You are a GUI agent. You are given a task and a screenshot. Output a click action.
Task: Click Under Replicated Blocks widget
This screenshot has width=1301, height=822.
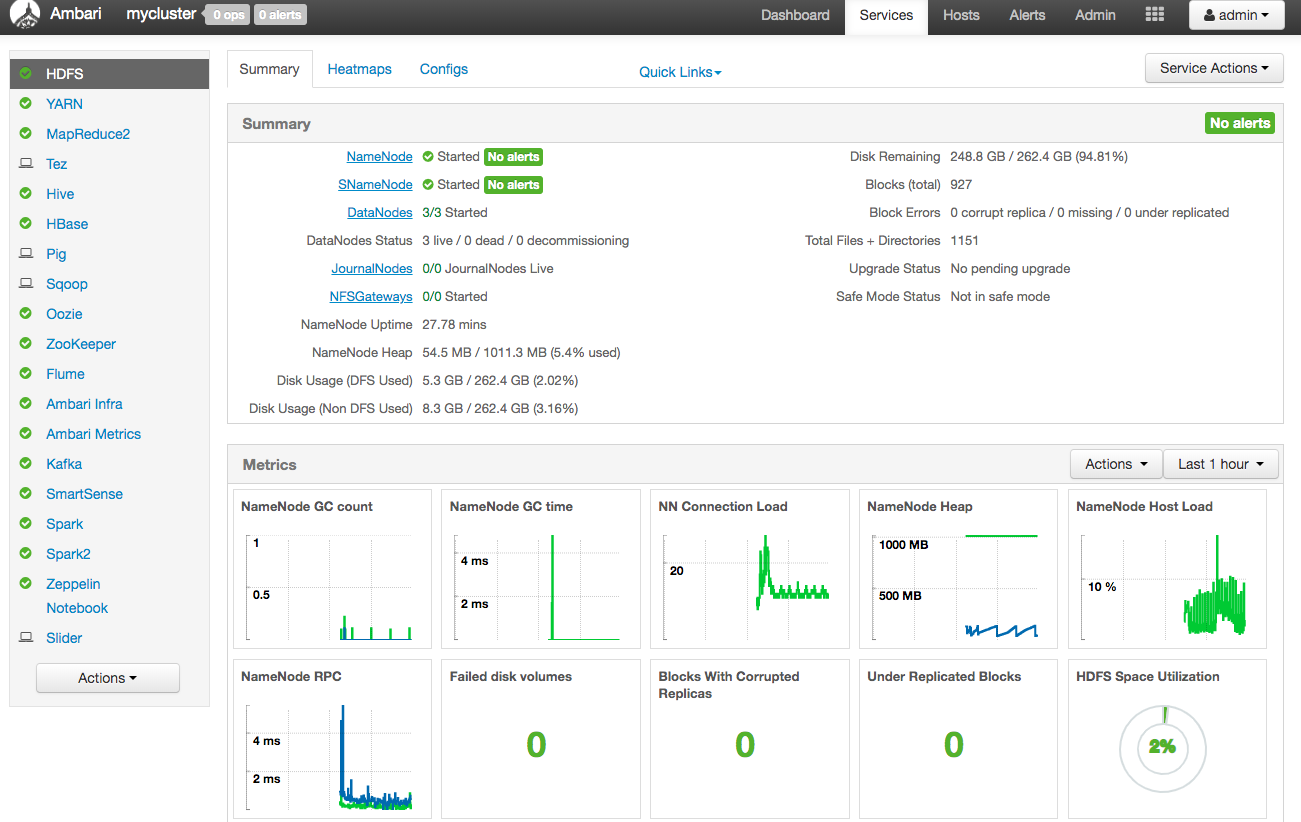959,739
